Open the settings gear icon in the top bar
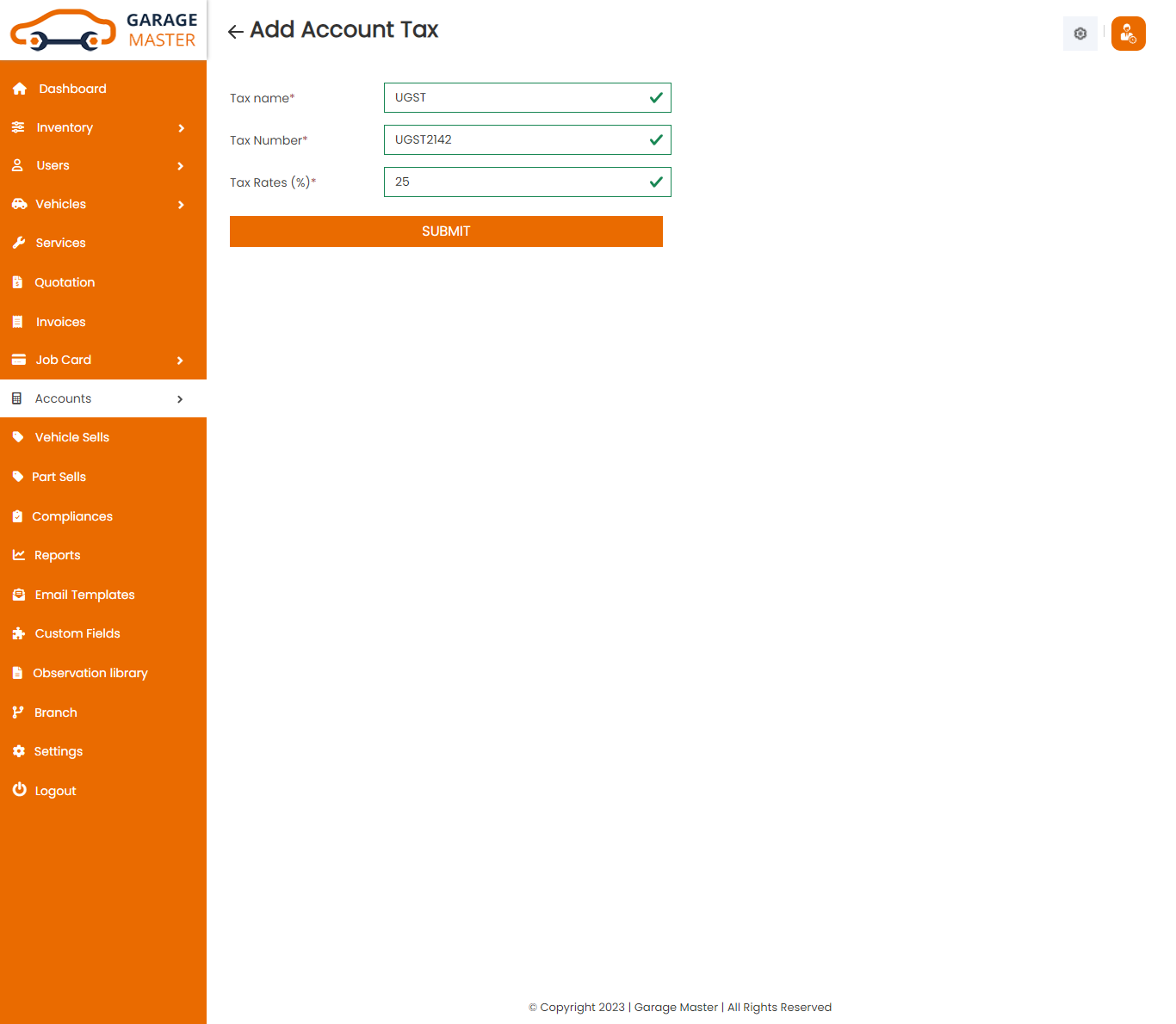Viewport: 1176px width, 1024px height. [1080, 34]
